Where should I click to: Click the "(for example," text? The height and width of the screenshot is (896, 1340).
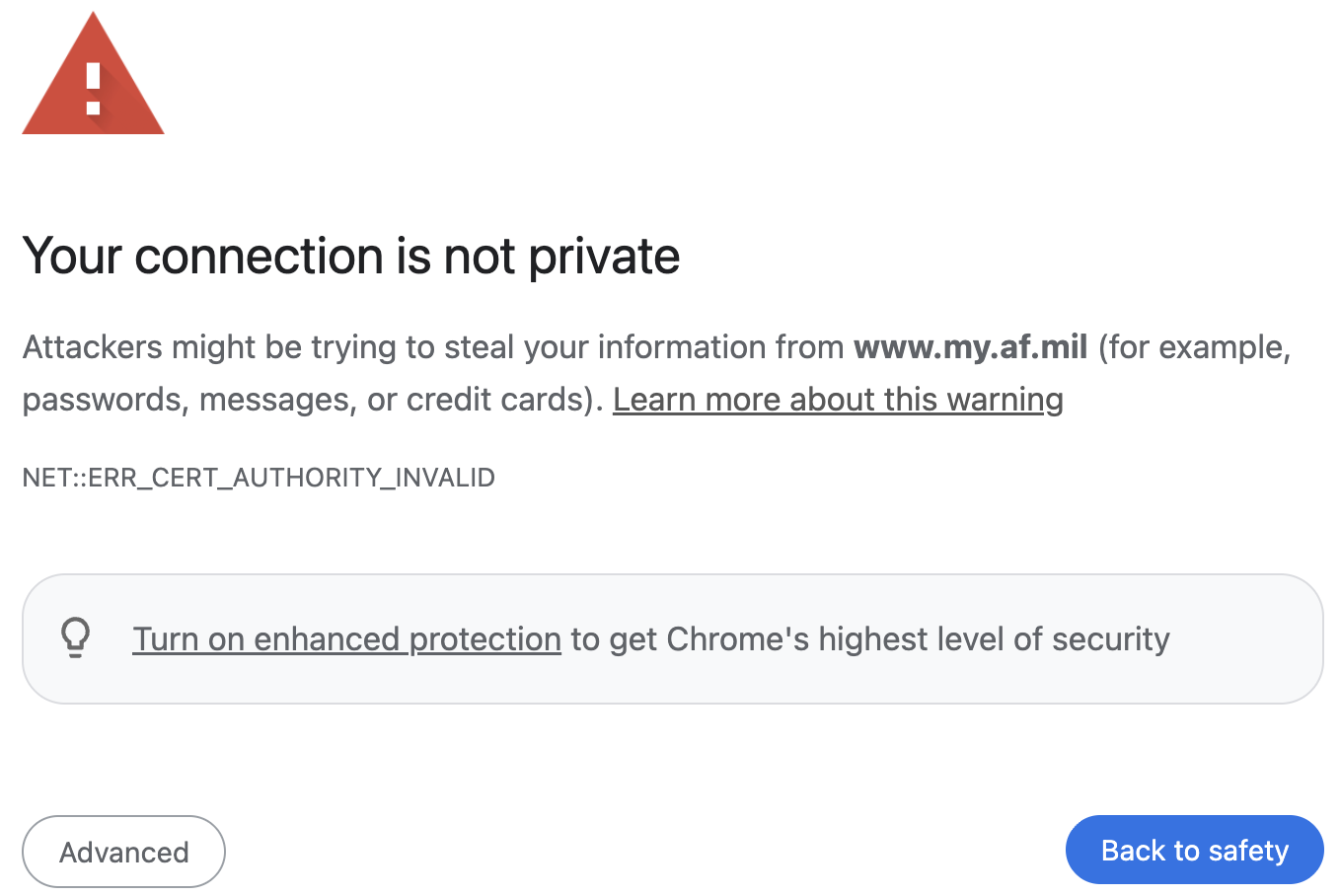click(1194, 347)
